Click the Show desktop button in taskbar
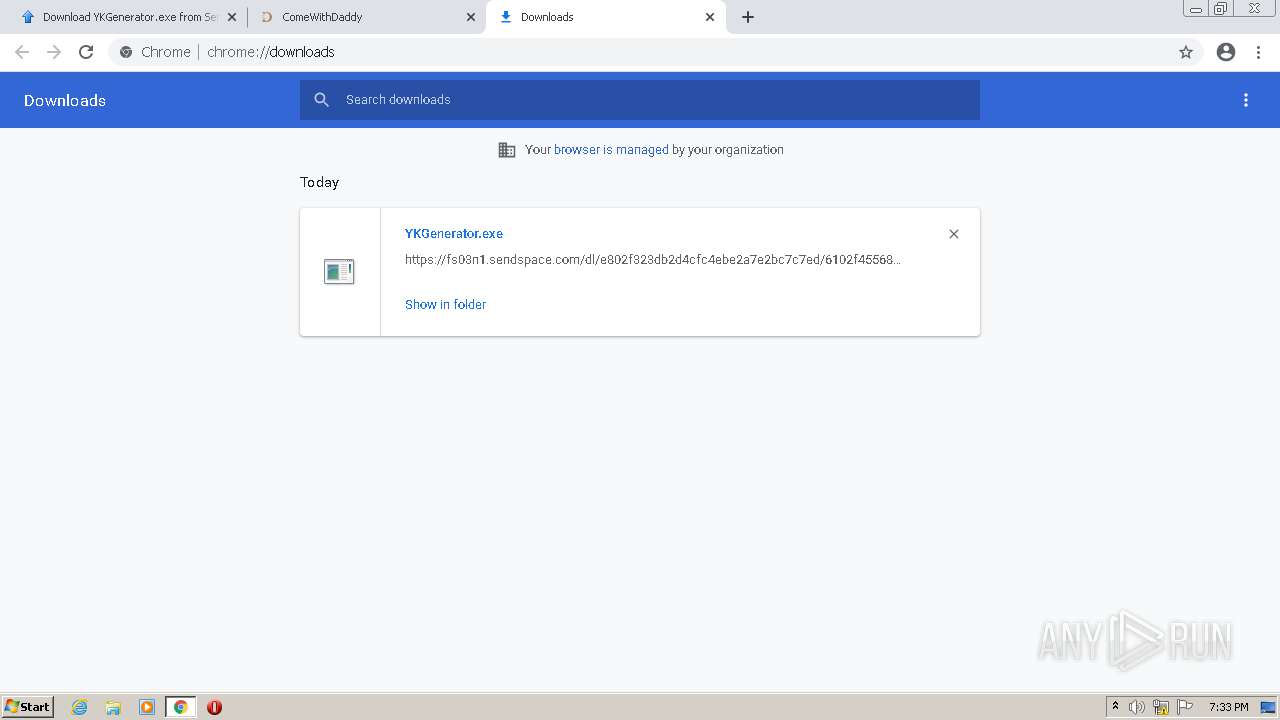Image resolution: width=1280 pixels, height=720 pixels. coord(1269,707)
